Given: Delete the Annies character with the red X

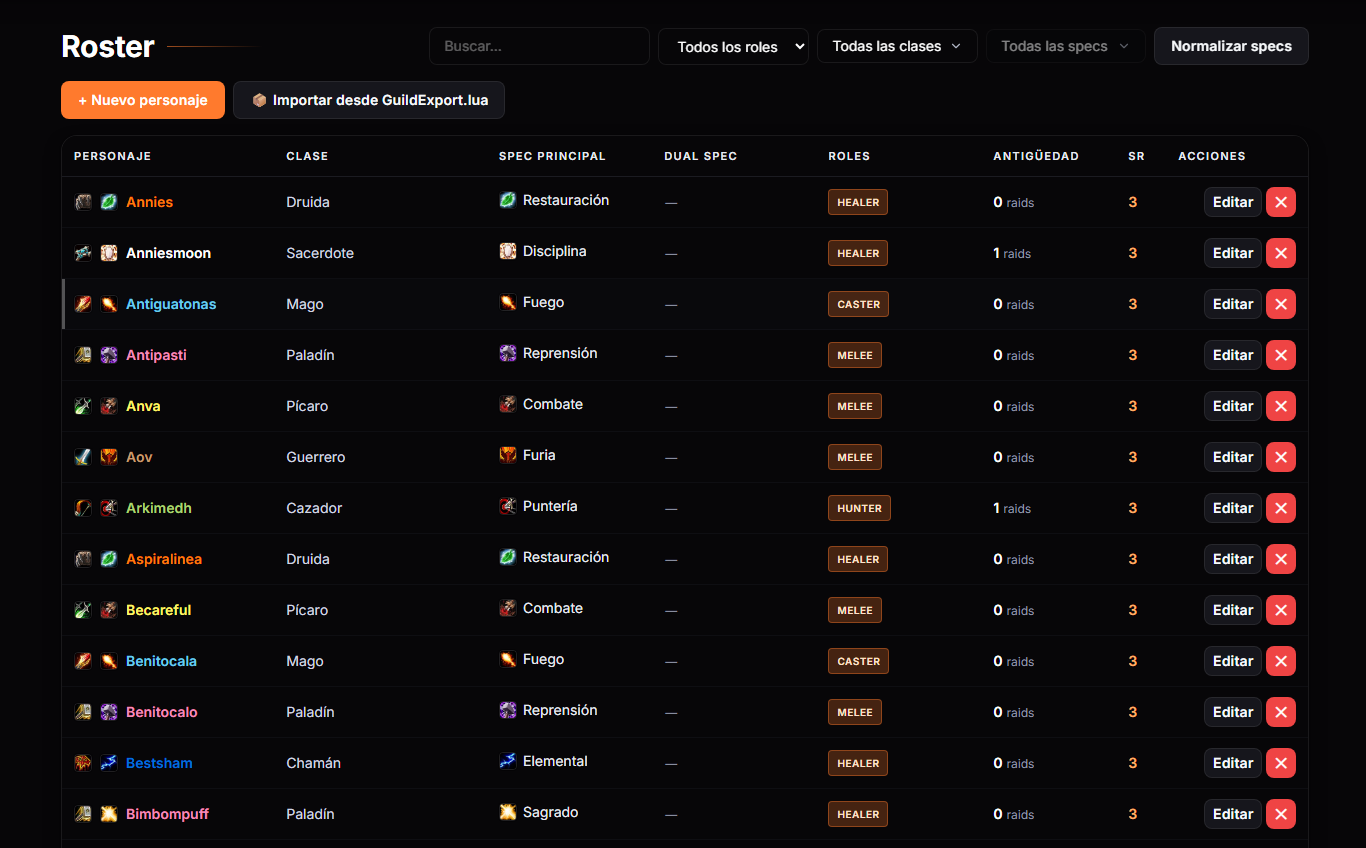Looking at the screenshot, I should (x=1281, y=202).
